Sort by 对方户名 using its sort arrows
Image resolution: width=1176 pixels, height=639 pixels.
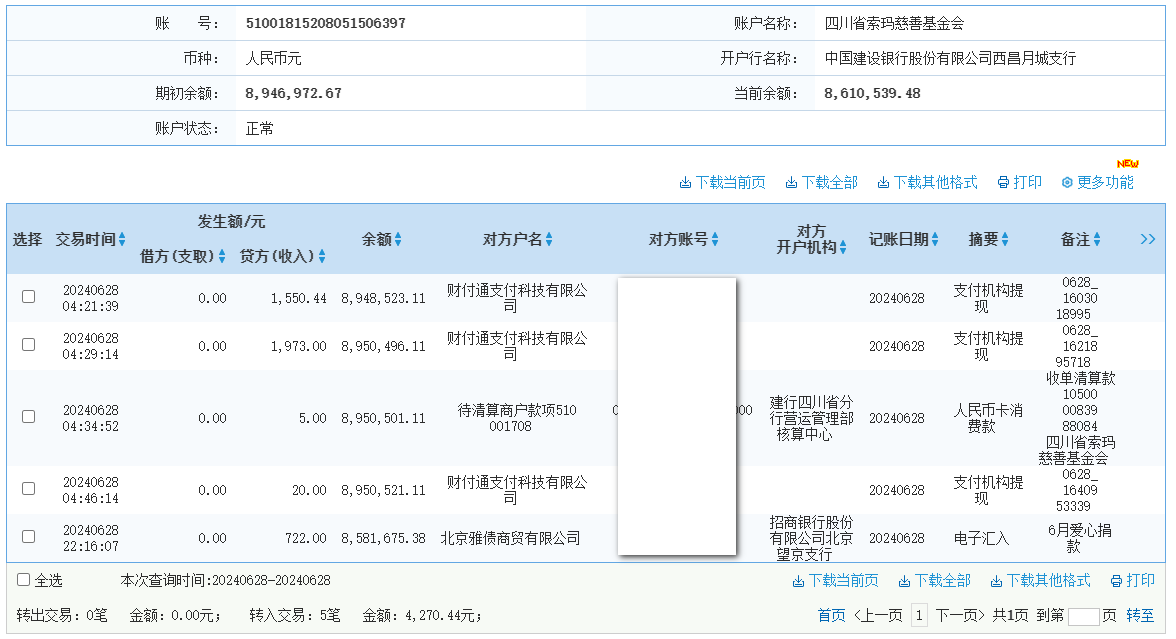549,239
